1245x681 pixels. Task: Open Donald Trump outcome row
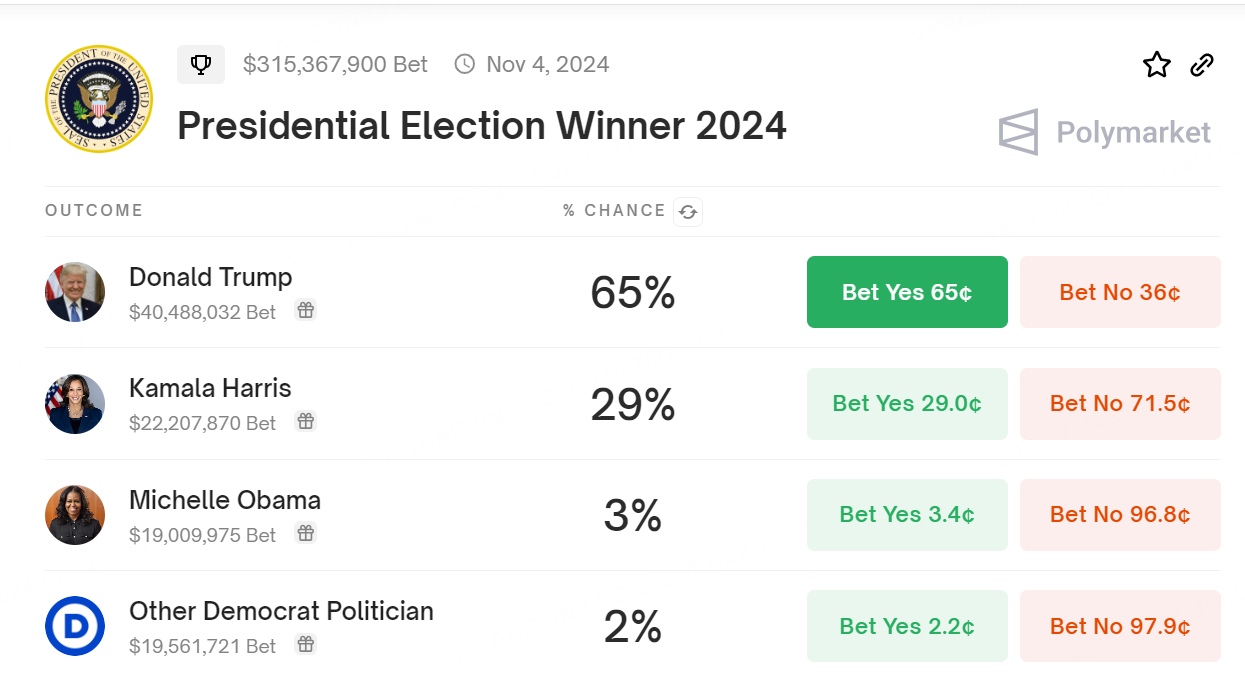pyautogui.click(x=211, y=278)
